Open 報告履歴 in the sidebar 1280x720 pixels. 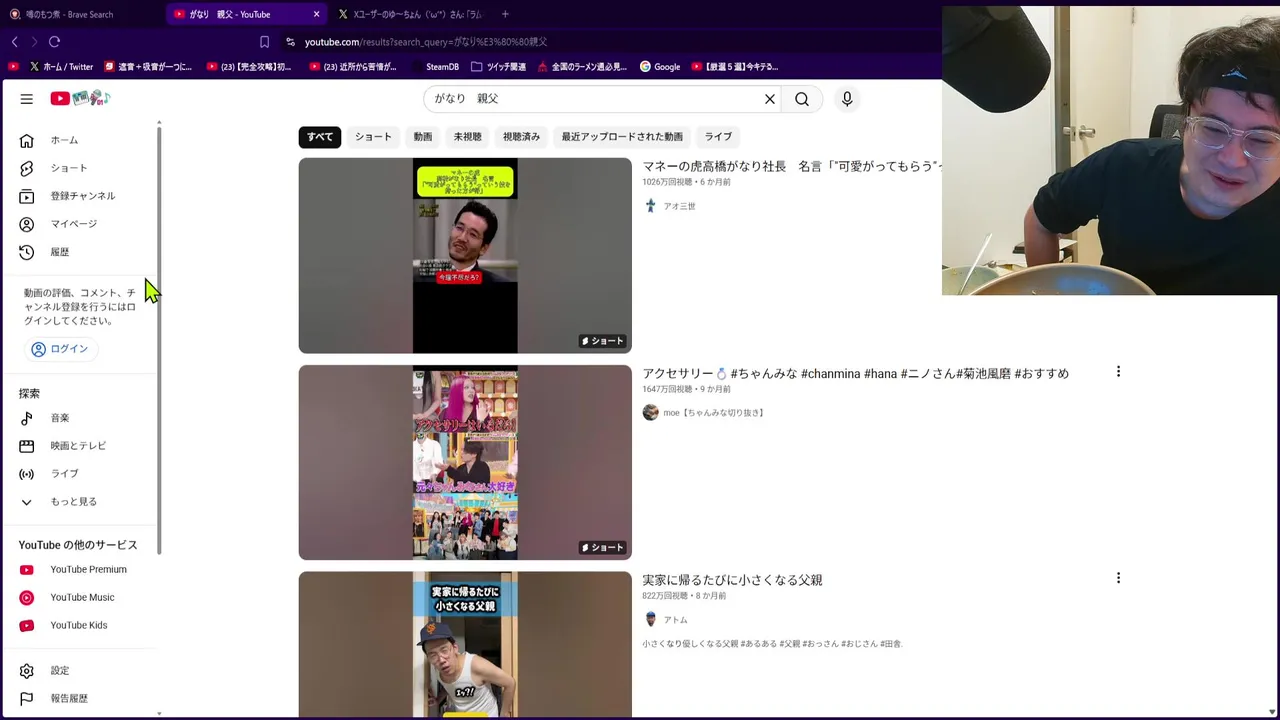click(x=81, y=699)
